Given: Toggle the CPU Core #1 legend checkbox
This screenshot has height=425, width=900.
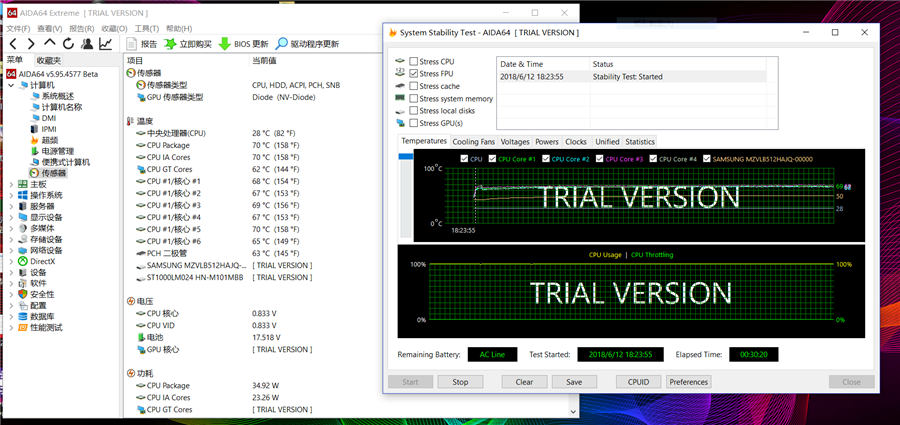Looking at the screenshot, I should 492,159.
